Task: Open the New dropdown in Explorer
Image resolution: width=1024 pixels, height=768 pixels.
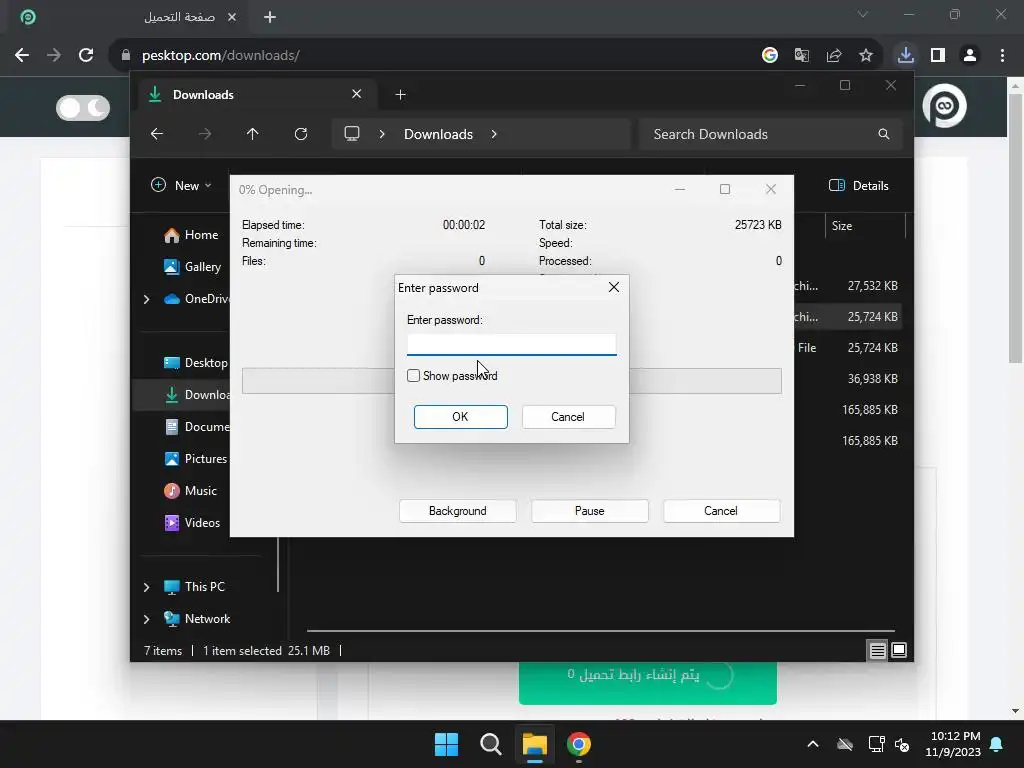Action: click(182, 185)
